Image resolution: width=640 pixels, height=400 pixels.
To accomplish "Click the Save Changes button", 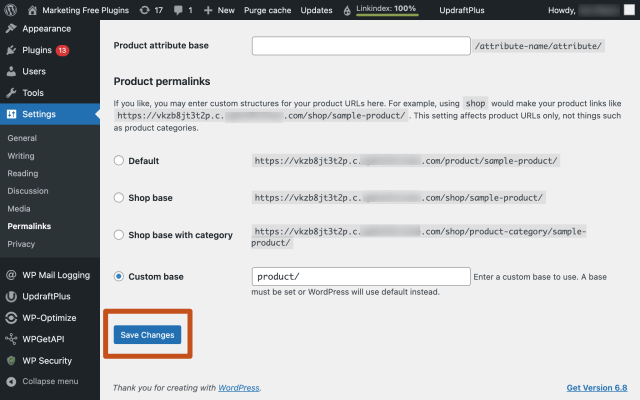I will coord(147,335).
